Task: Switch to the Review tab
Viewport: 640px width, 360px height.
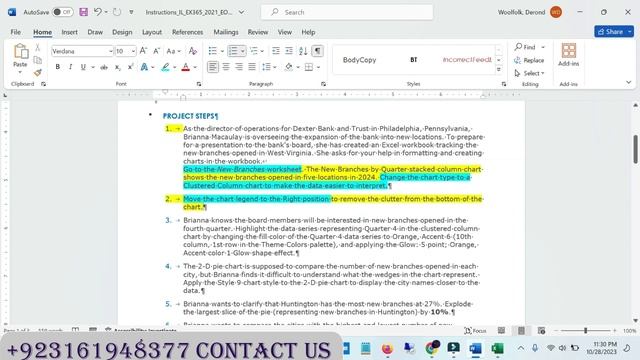Action: (258, 32)
